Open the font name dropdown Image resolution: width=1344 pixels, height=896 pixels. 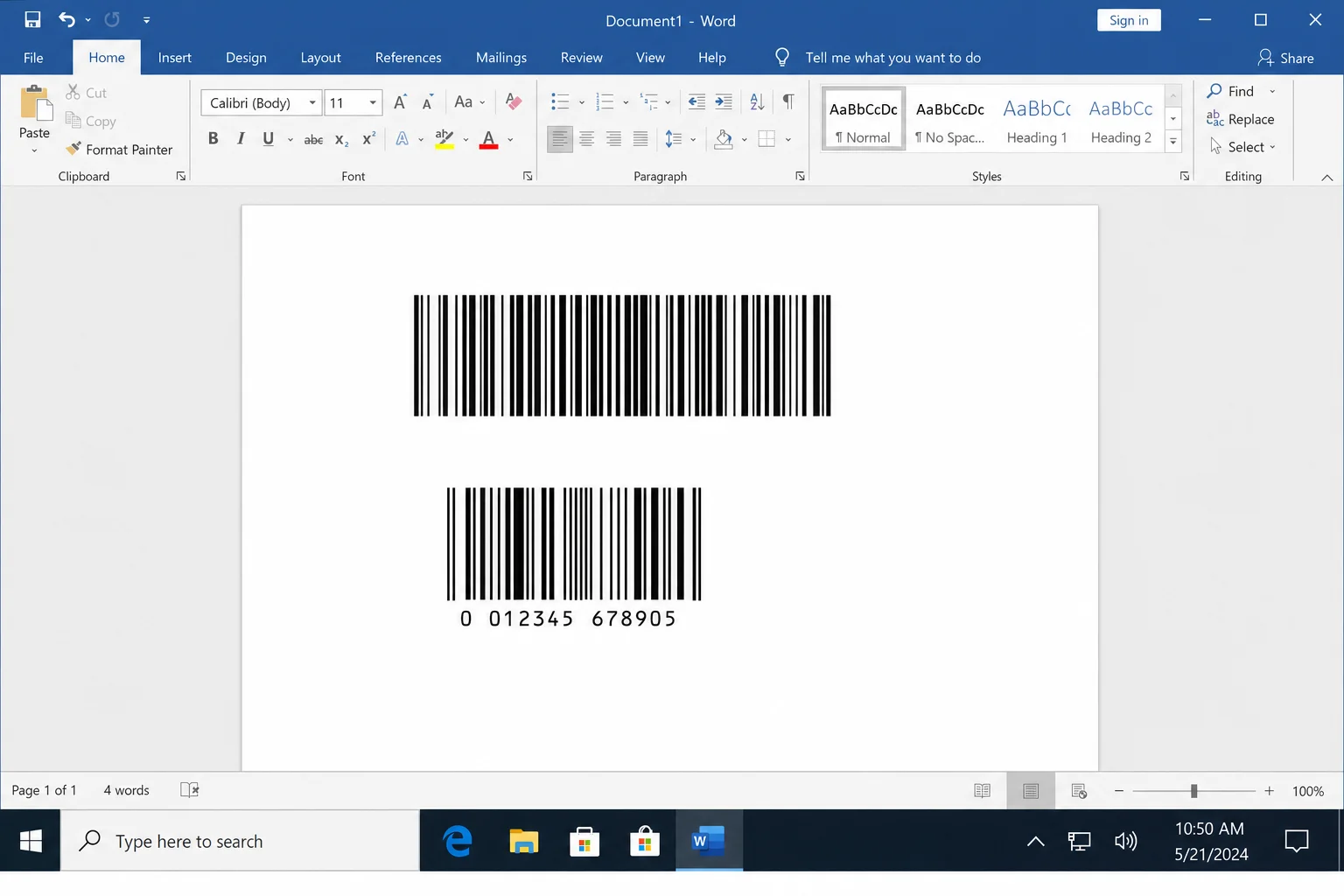[x=312, y=102]
